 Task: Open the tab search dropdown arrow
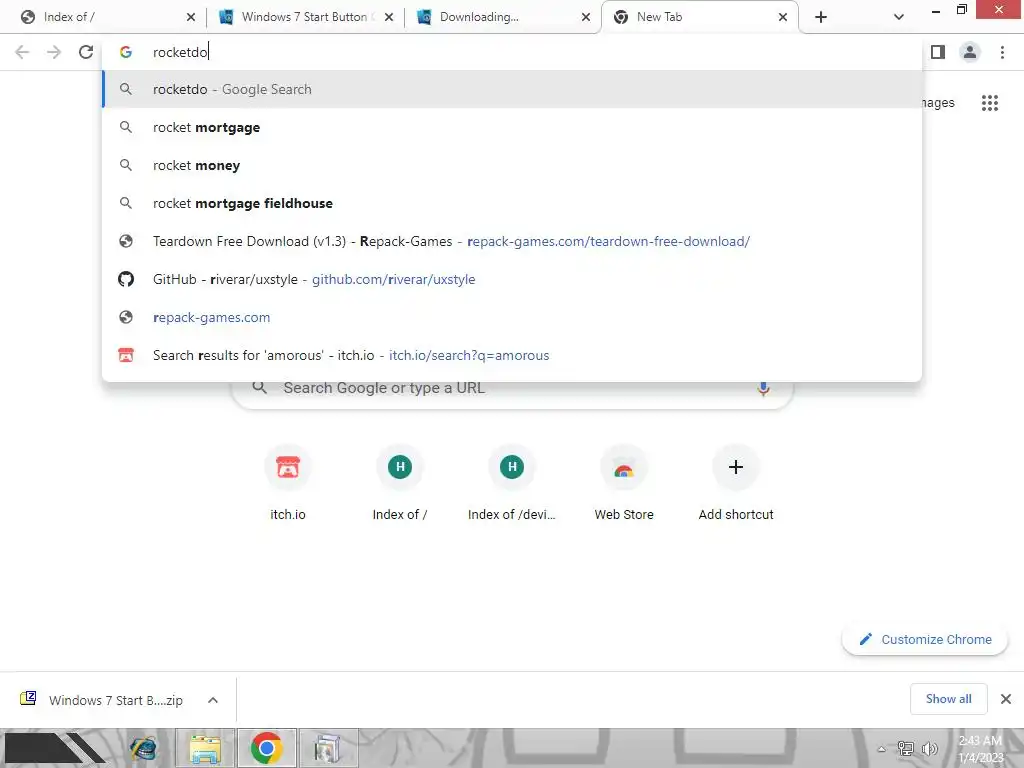point(899,18)
